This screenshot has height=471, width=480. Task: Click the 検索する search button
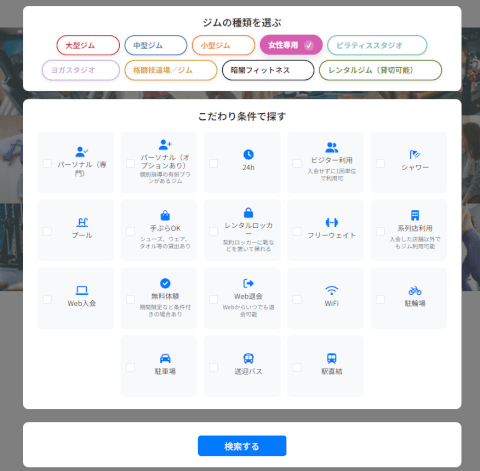pyautogui.click(x=242, y=446)
